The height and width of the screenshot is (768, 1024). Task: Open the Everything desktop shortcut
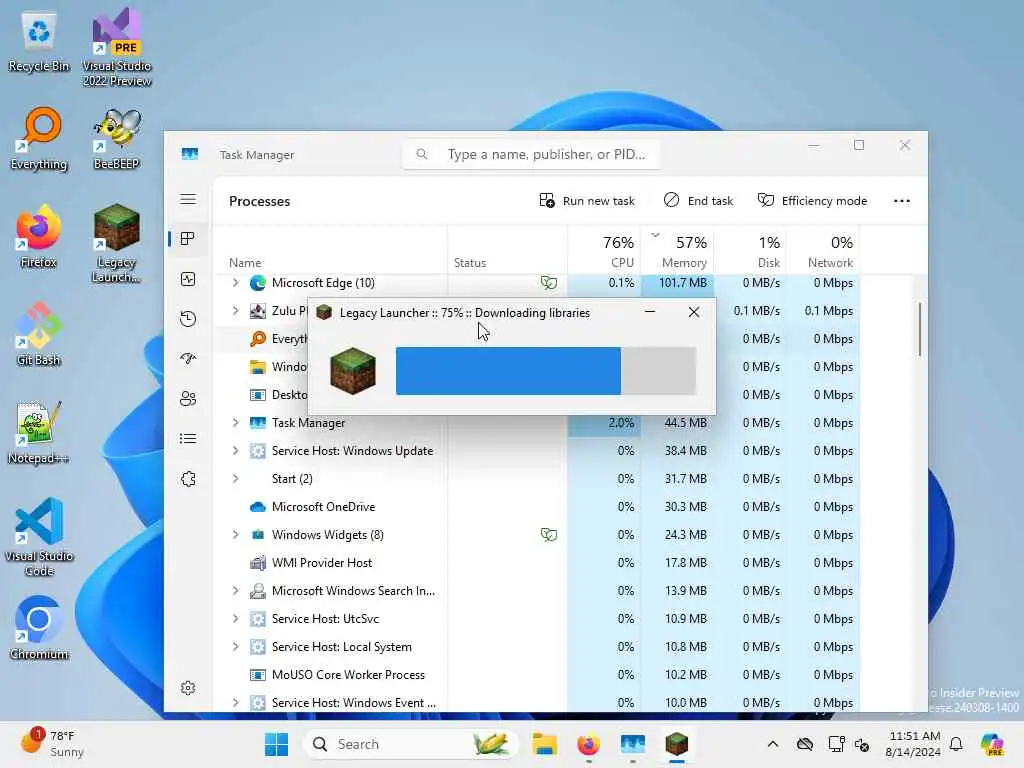tap(39, 139)
